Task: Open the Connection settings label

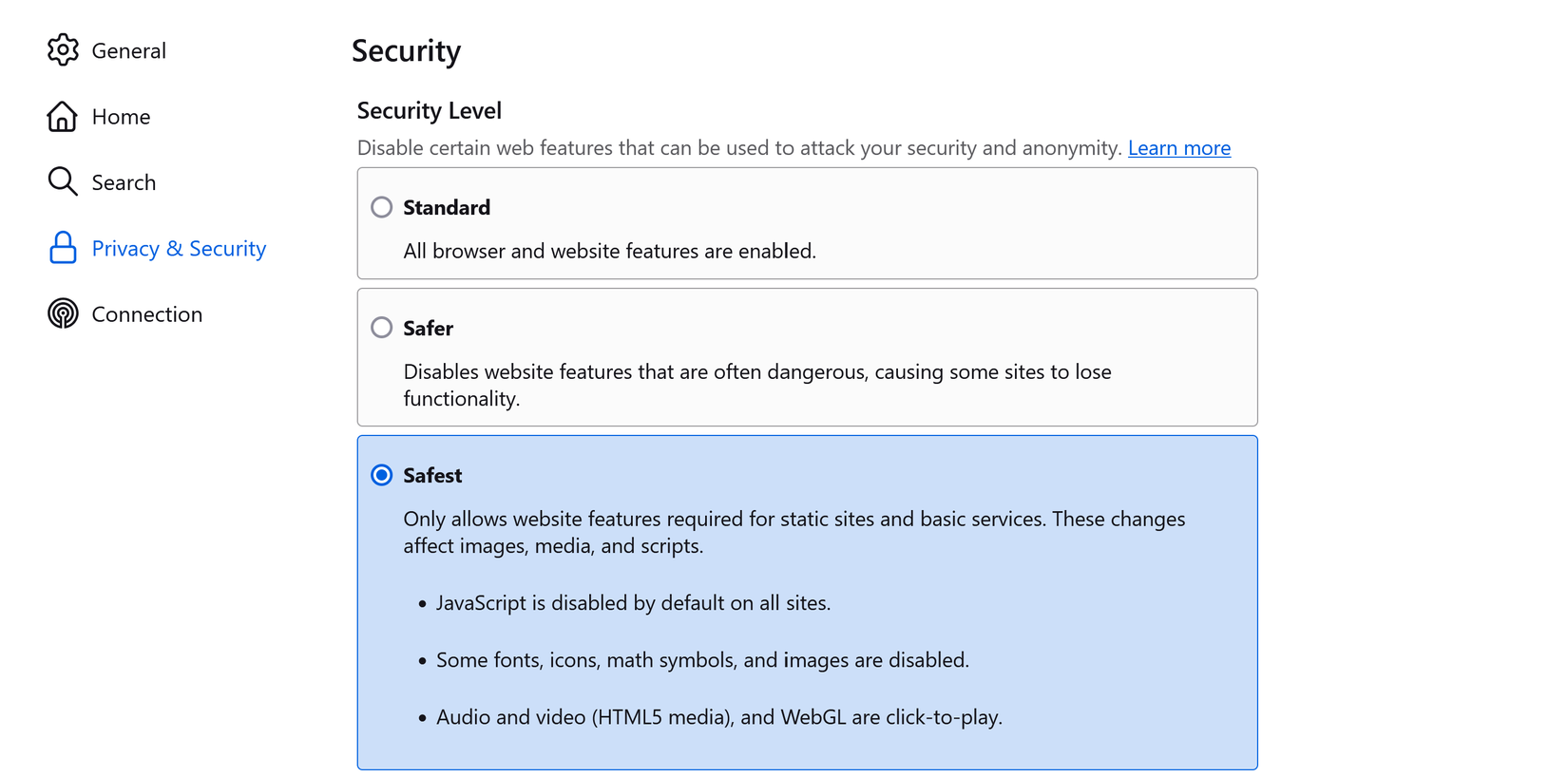Action: (x=146, y=314)
